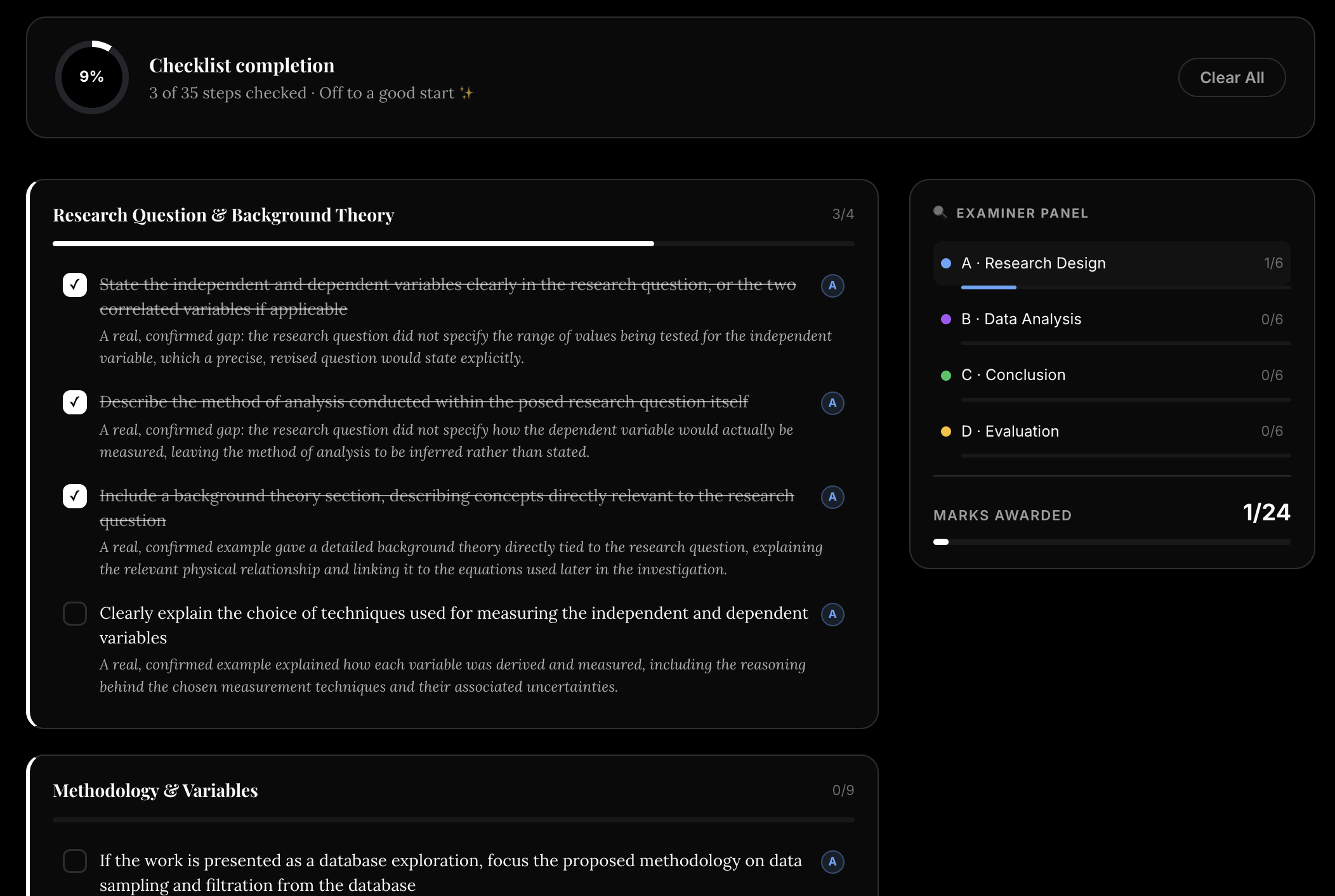Click the 9% circular progress ring

click(x=92, y=77)
